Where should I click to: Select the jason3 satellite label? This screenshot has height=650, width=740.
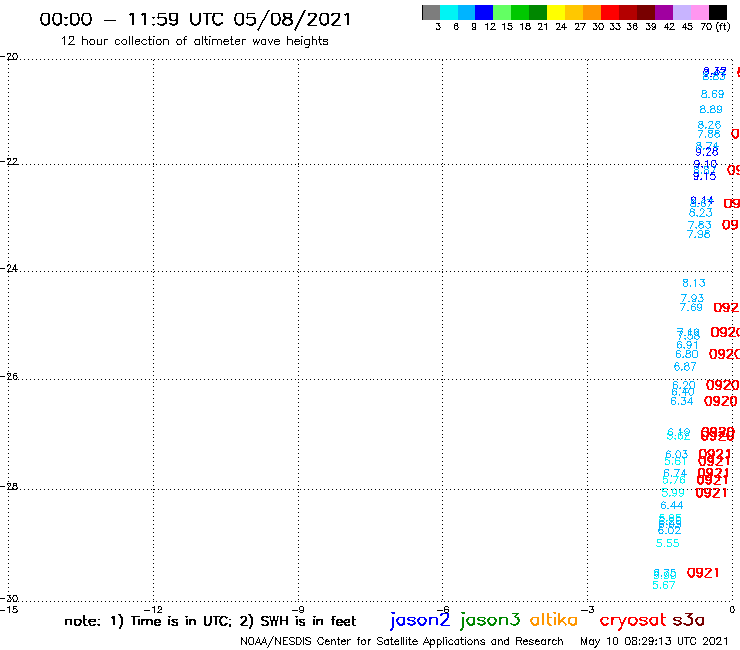click(x=490, y=620)
